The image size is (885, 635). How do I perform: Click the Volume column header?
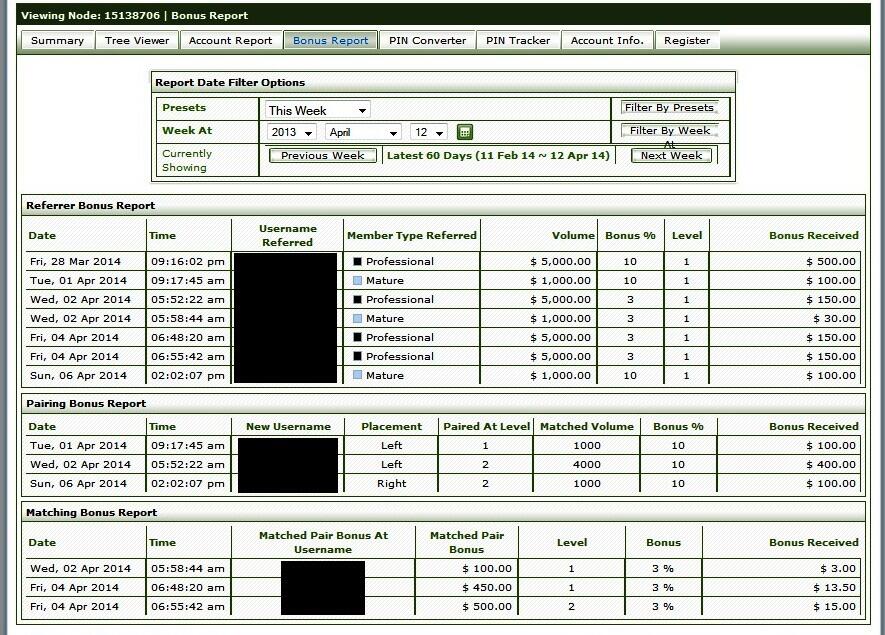[573, 235]
